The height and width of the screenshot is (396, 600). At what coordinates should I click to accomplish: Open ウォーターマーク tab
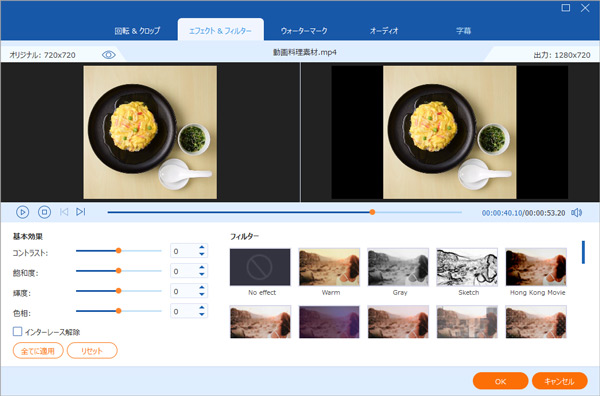(x=304, y=31)
